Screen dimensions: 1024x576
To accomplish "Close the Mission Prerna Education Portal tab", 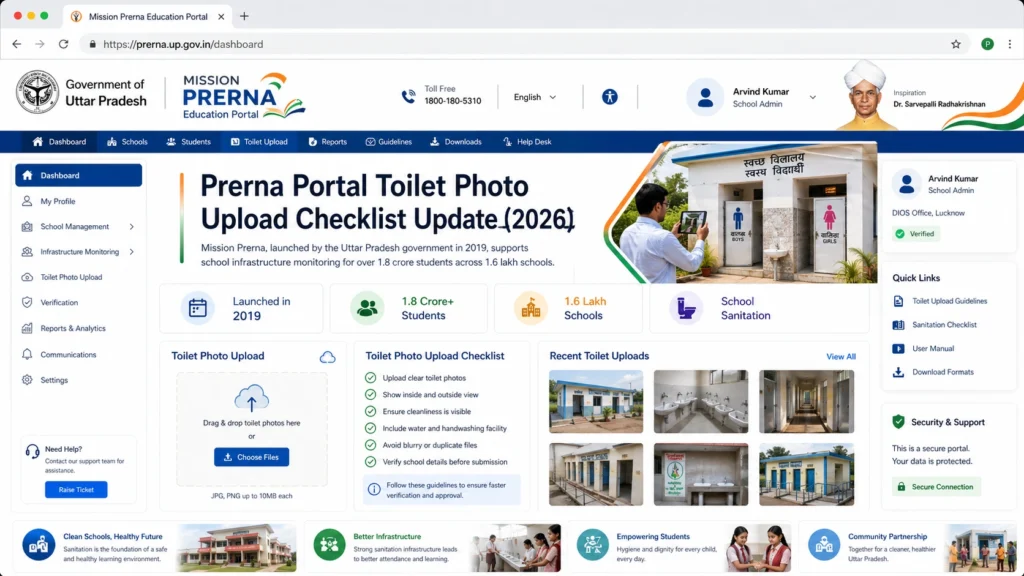I will coord(221,16).
